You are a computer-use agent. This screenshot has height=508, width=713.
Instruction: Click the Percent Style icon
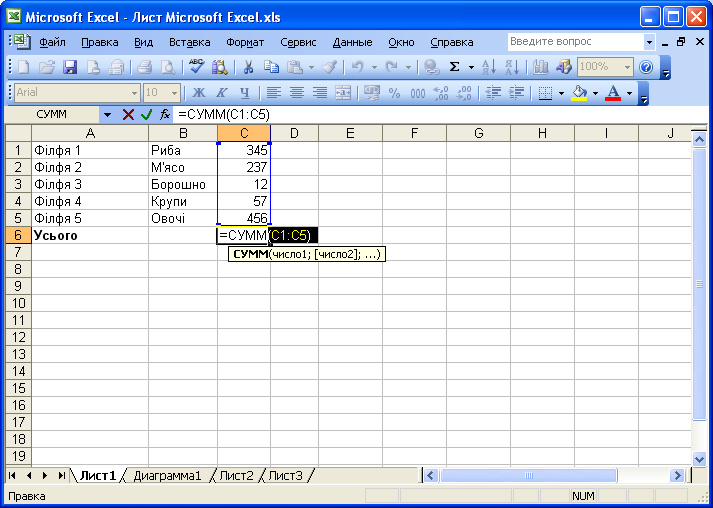(394, 94)
